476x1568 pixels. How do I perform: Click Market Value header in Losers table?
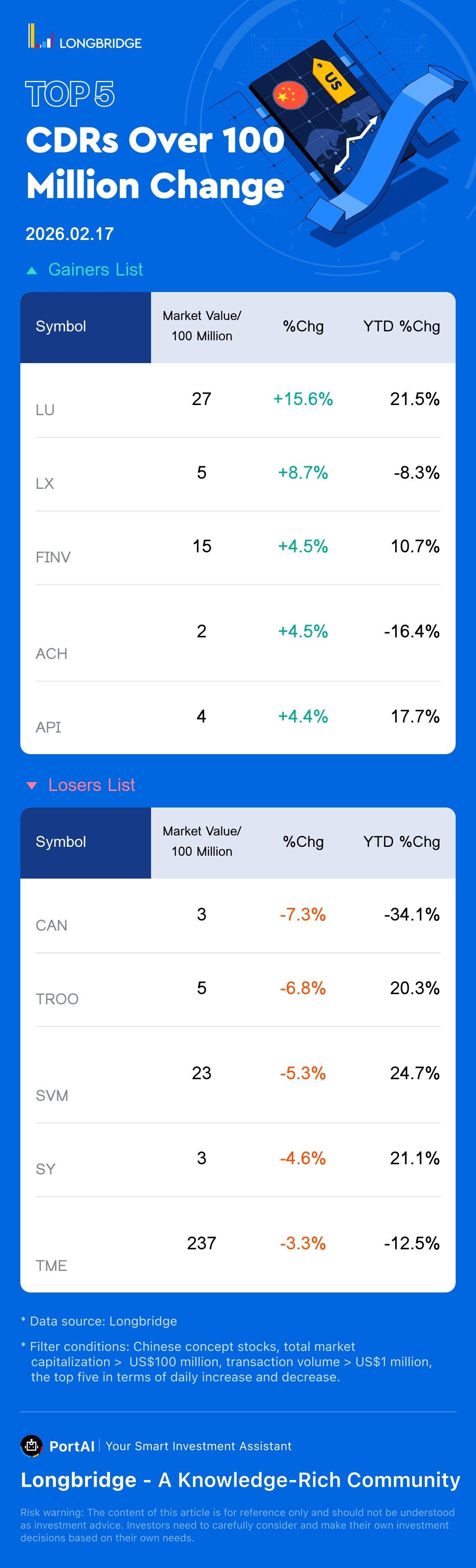pos(201,841)
